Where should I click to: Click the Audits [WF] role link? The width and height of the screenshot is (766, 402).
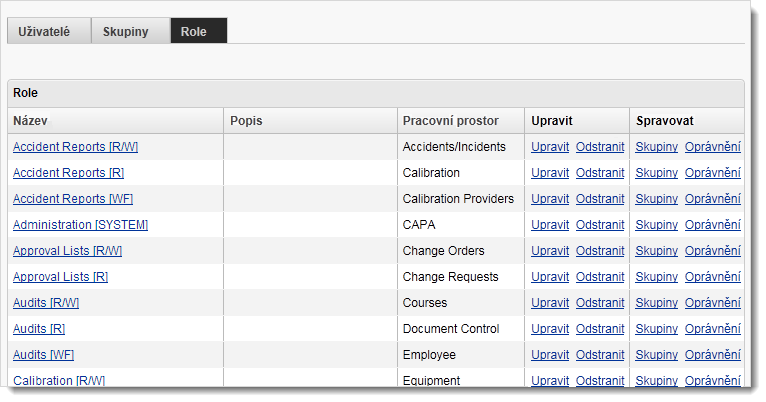pos(43,355)
